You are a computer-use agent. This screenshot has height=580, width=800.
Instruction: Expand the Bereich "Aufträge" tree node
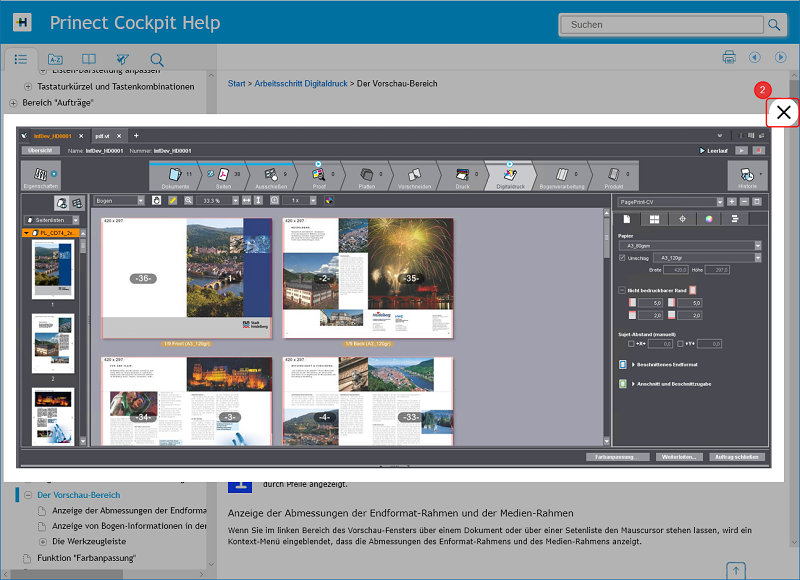point(13,102)
